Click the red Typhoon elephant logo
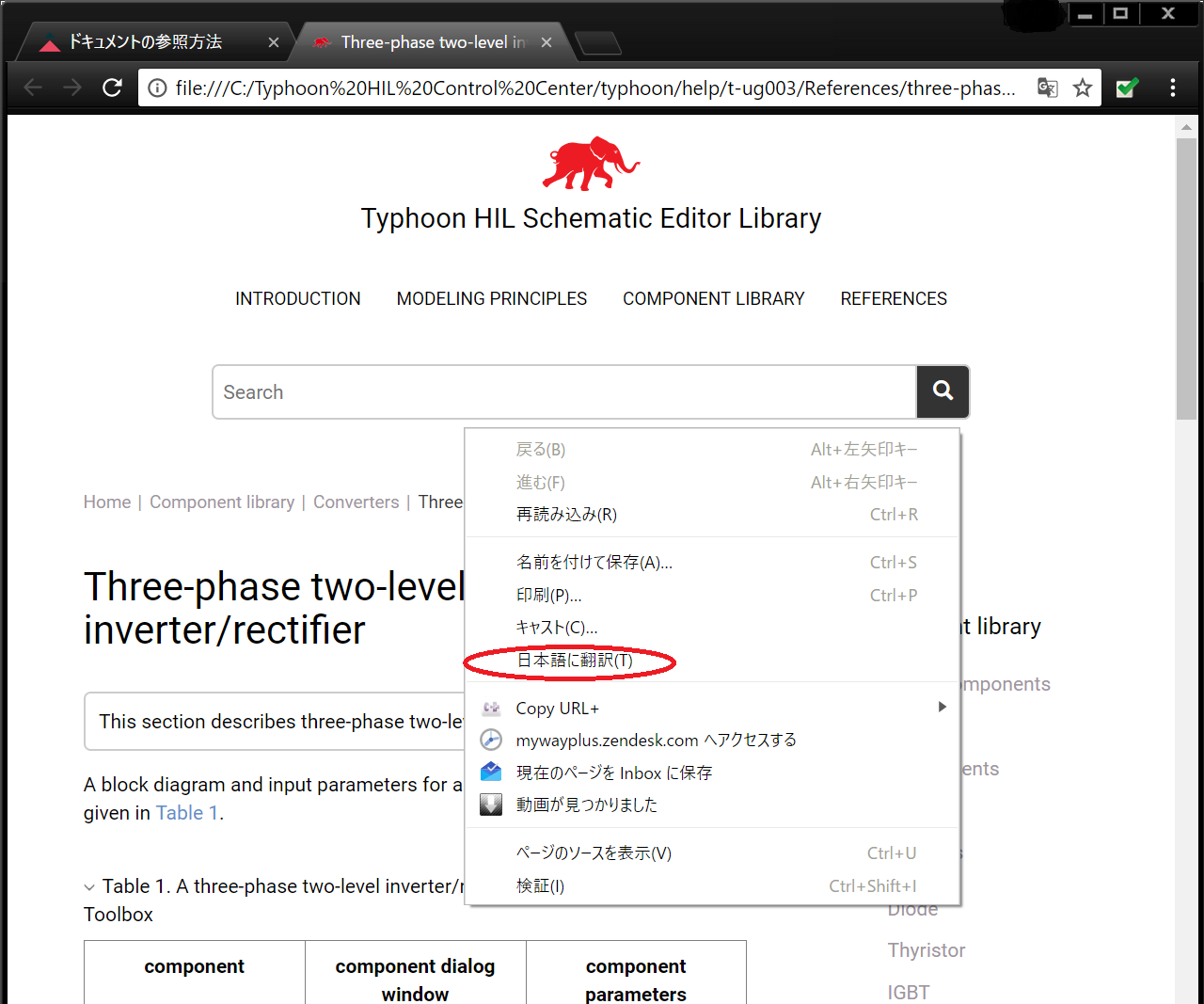 tap(591, 164)
